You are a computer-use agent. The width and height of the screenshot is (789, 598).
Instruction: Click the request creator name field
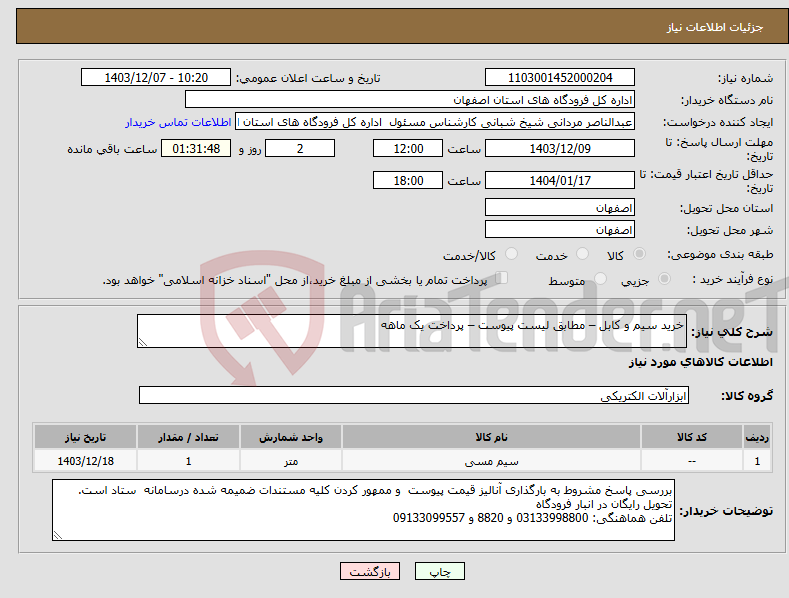435,122
